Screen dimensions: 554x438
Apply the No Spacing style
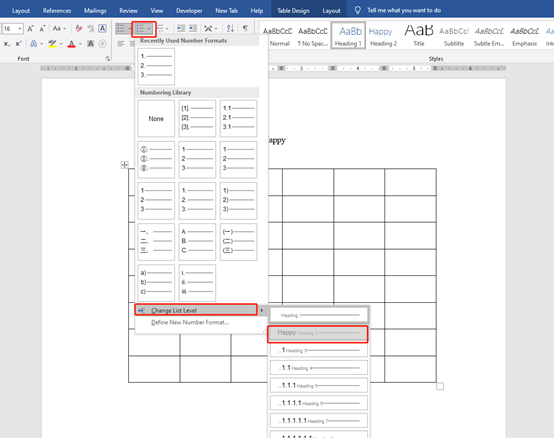313,36
